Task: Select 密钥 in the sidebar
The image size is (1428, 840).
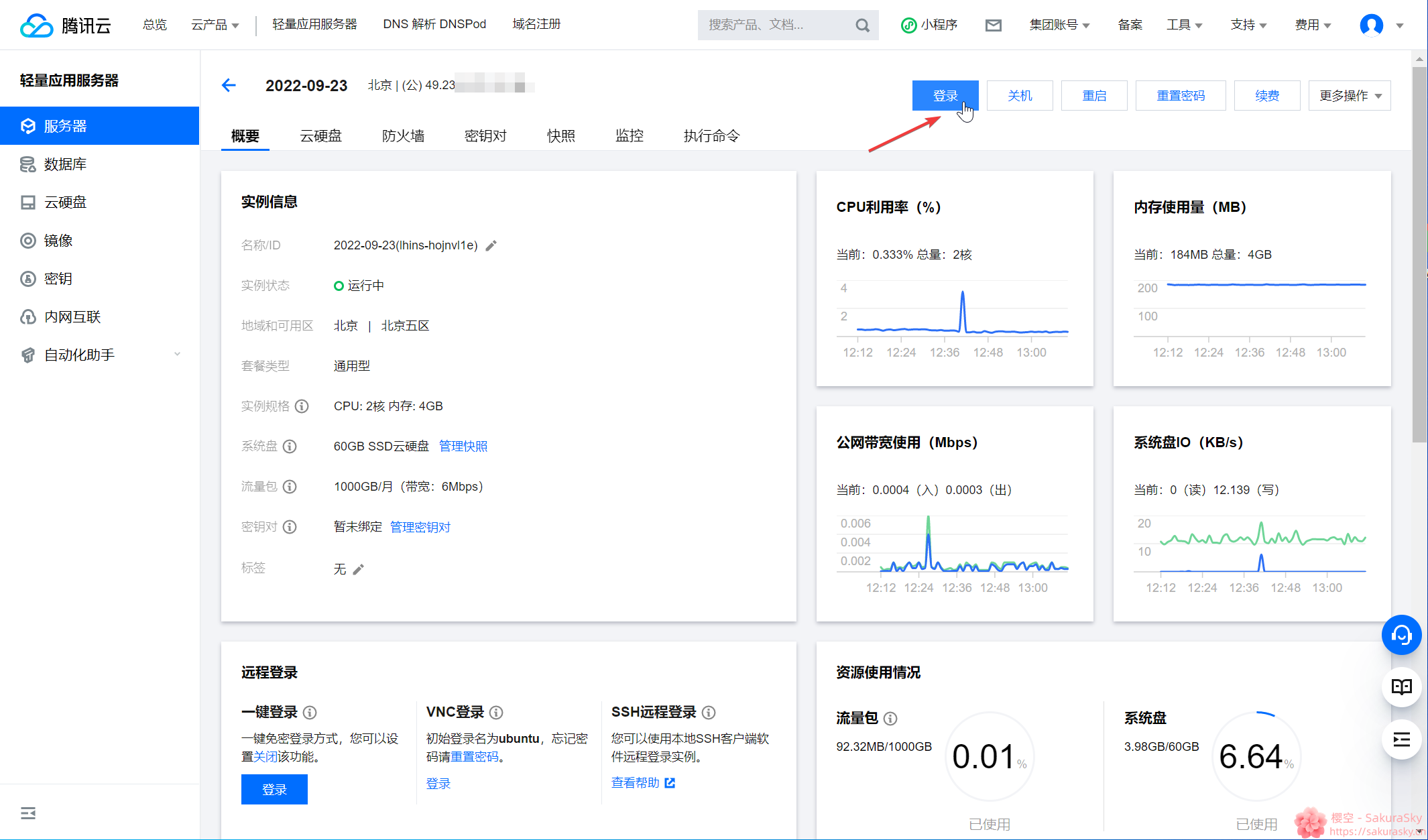Action: pos(99,279)
